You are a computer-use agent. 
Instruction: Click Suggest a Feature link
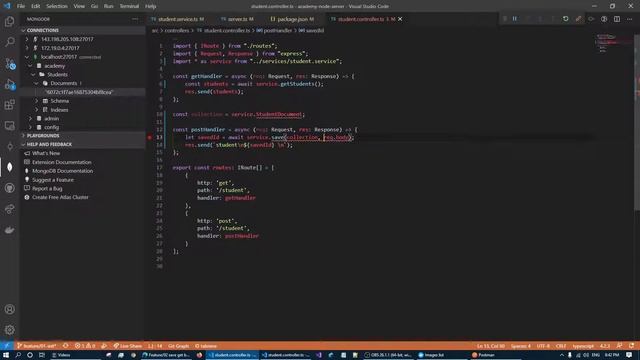click(x=53, y=180)
